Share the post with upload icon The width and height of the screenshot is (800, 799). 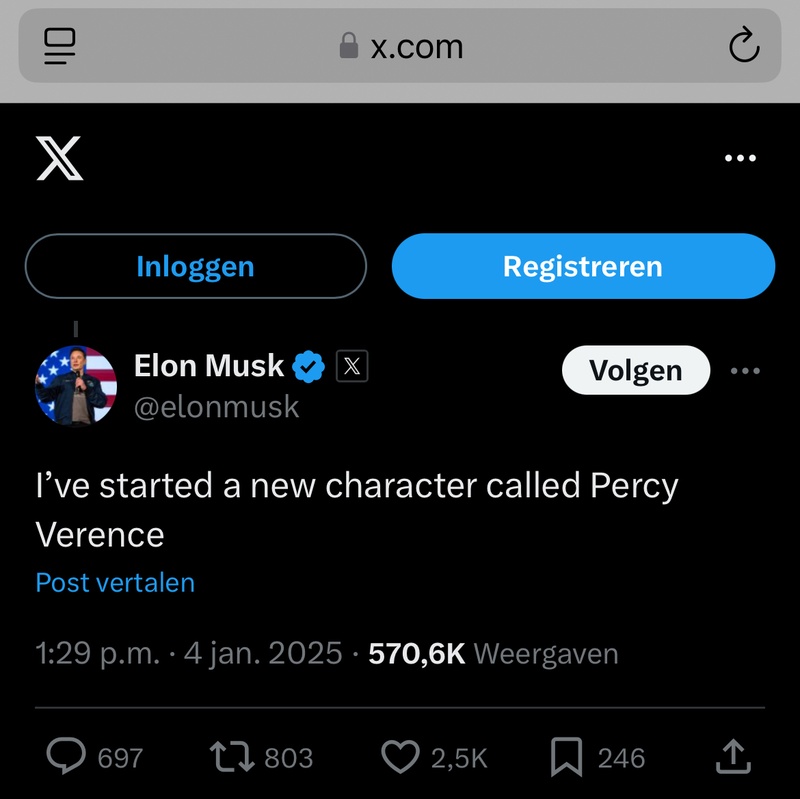(x=733, y=757)
